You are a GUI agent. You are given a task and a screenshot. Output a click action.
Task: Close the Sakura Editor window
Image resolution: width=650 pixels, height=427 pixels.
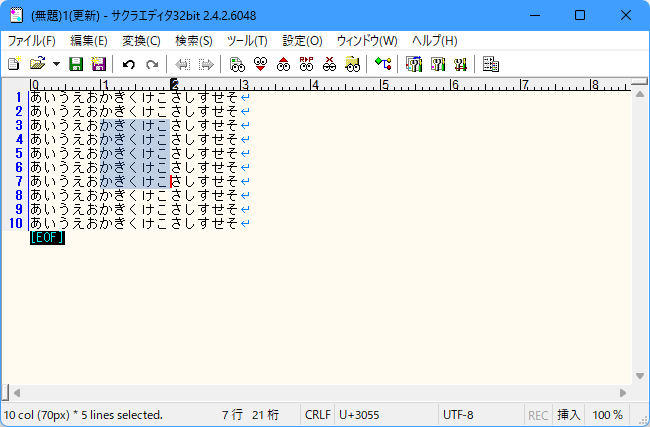tap(626, 15)
